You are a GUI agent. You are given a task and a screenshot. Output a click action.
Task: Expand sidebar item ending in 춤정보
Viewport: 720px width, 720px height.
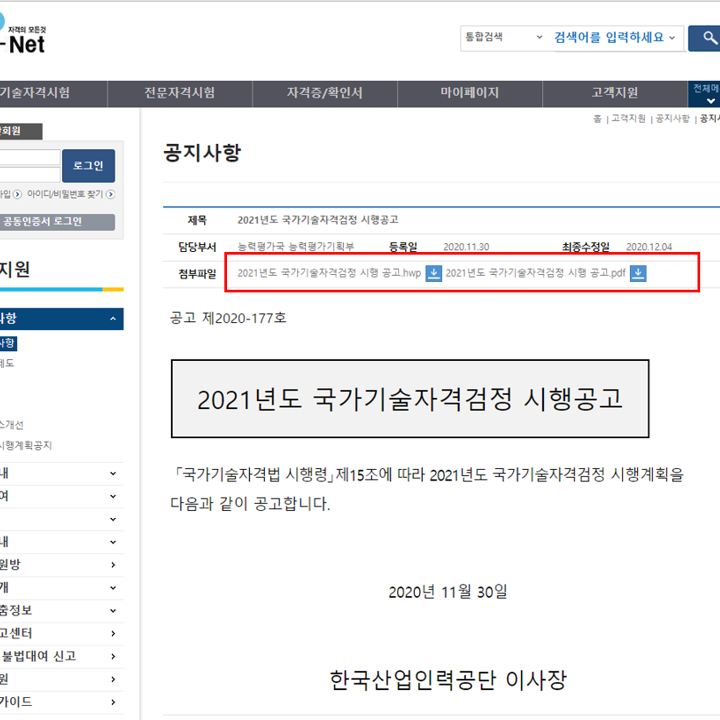point(62,611)
